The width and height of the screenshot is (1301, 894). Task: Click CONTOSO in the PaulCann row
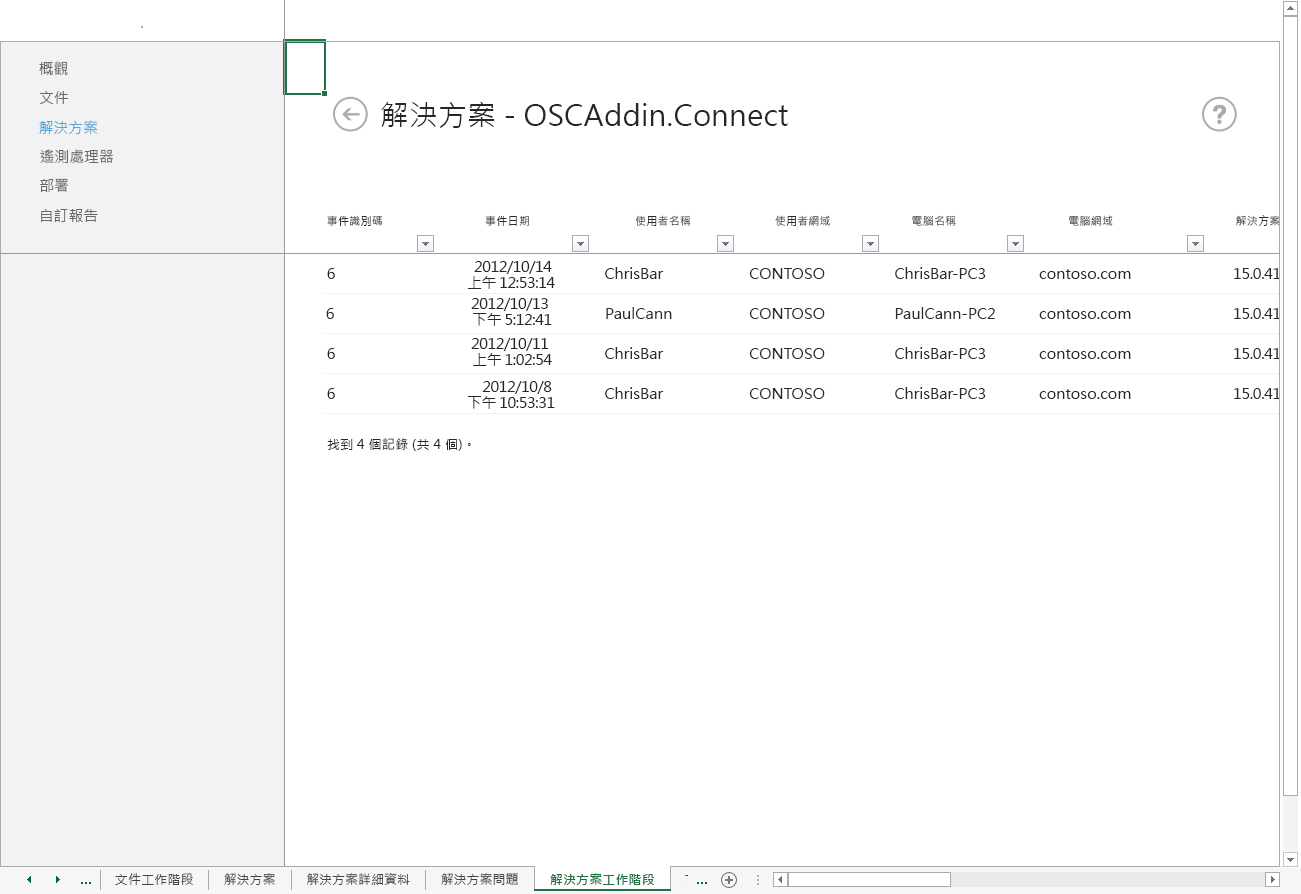787,314
